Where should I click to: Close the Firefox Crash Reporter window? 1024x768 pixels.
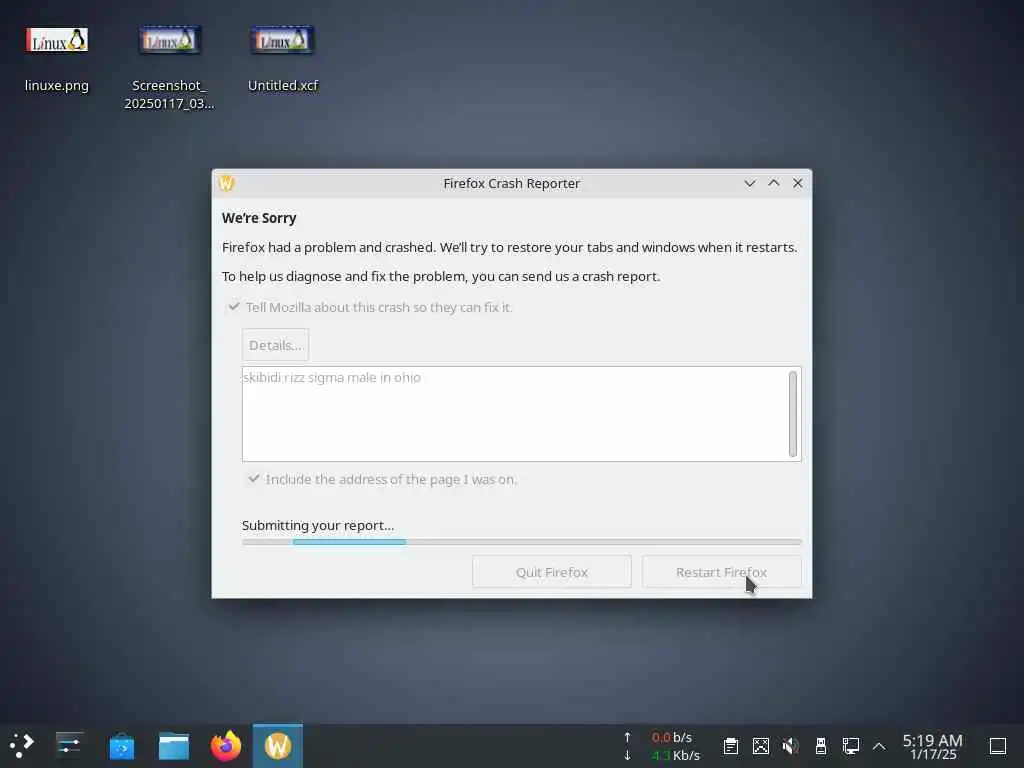[x=797, y=184]
